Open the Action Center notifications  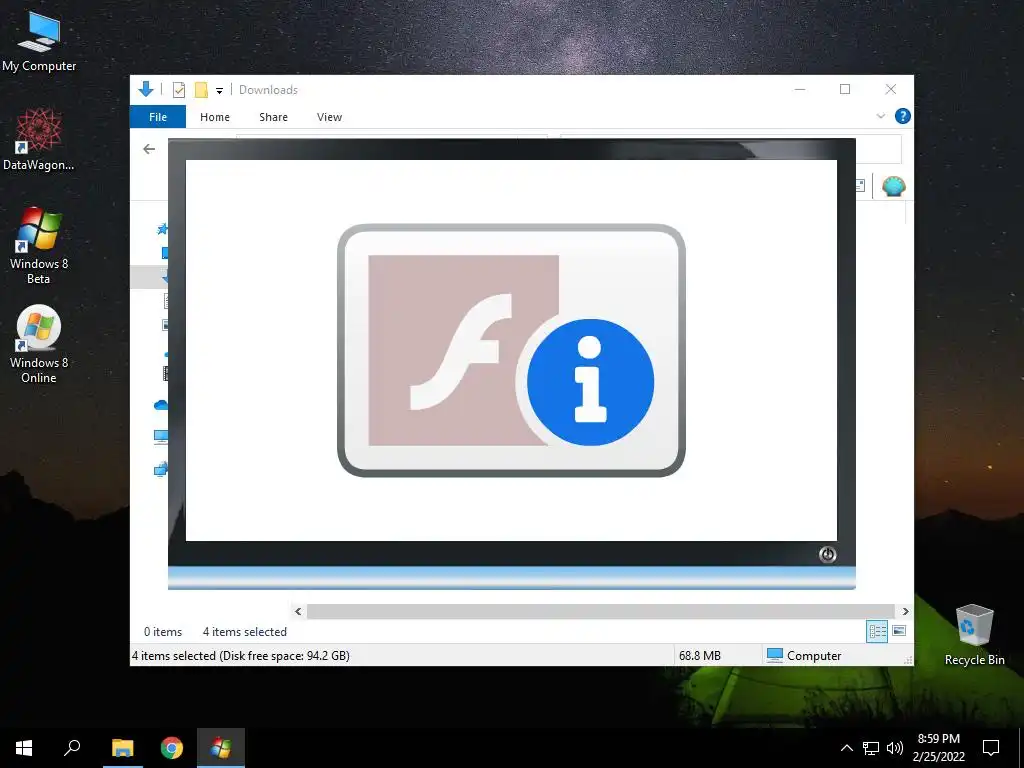pos(991,748)
